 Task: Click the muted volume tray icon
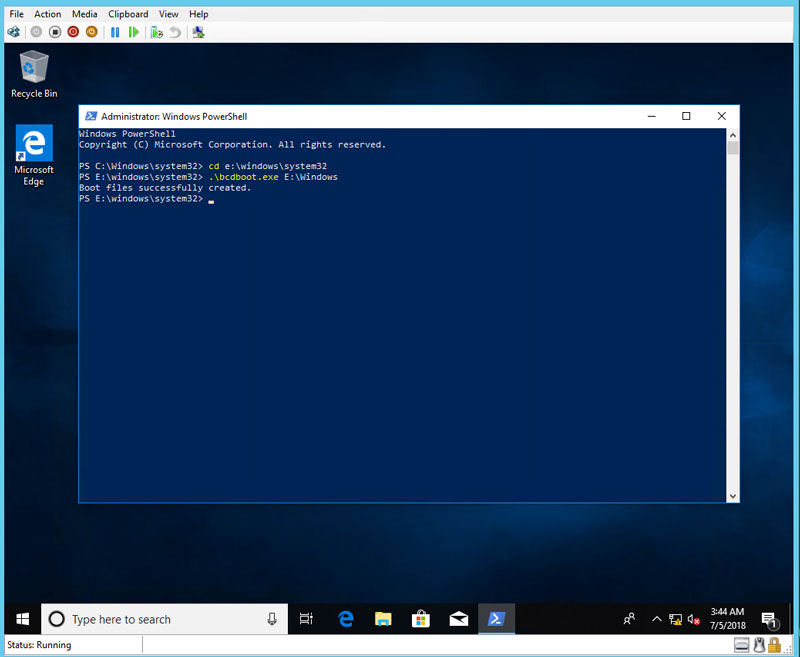(x=693, y=619)
